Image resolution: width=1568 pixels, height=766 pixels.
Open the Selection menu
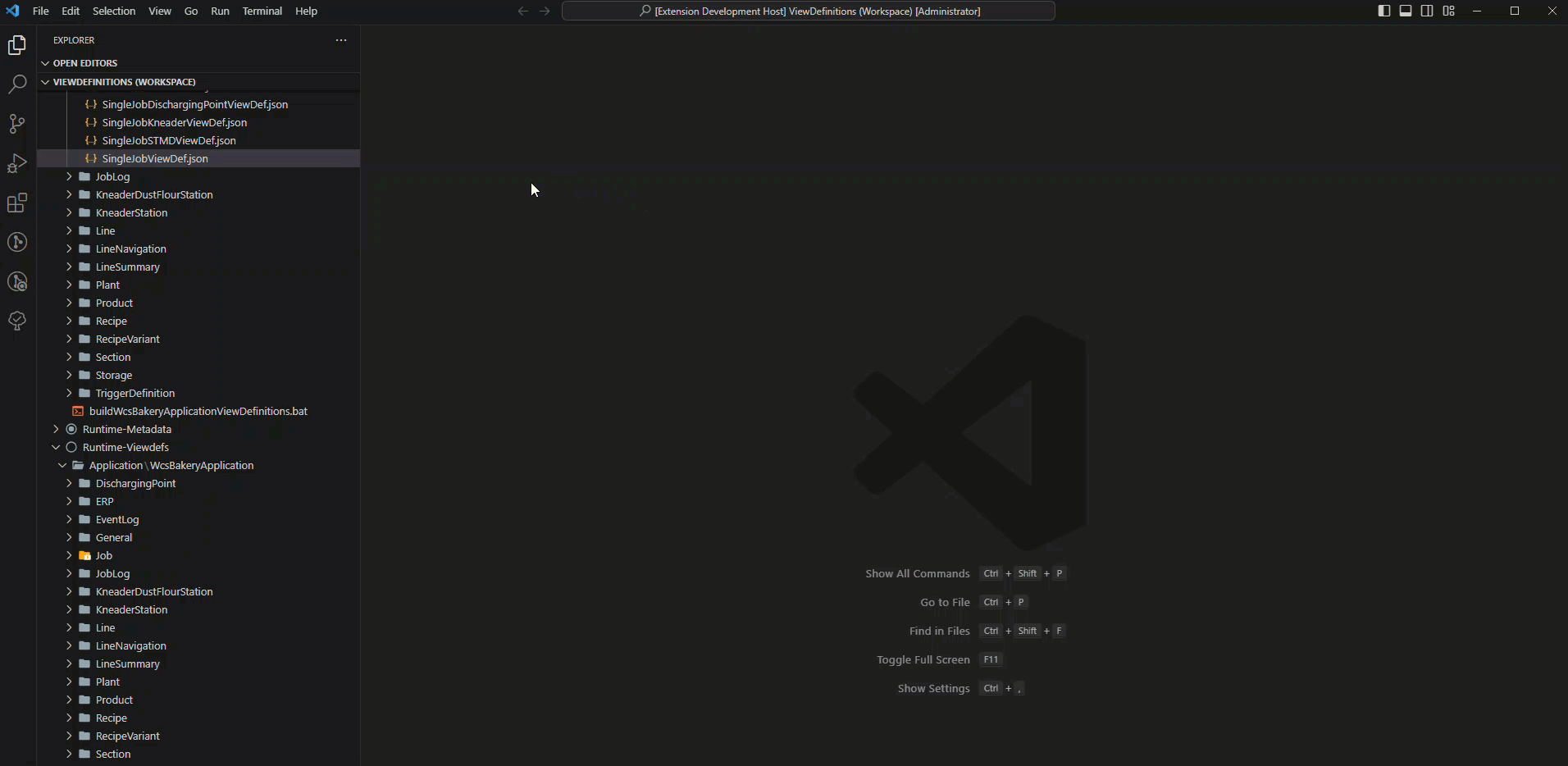pos(114,11)
